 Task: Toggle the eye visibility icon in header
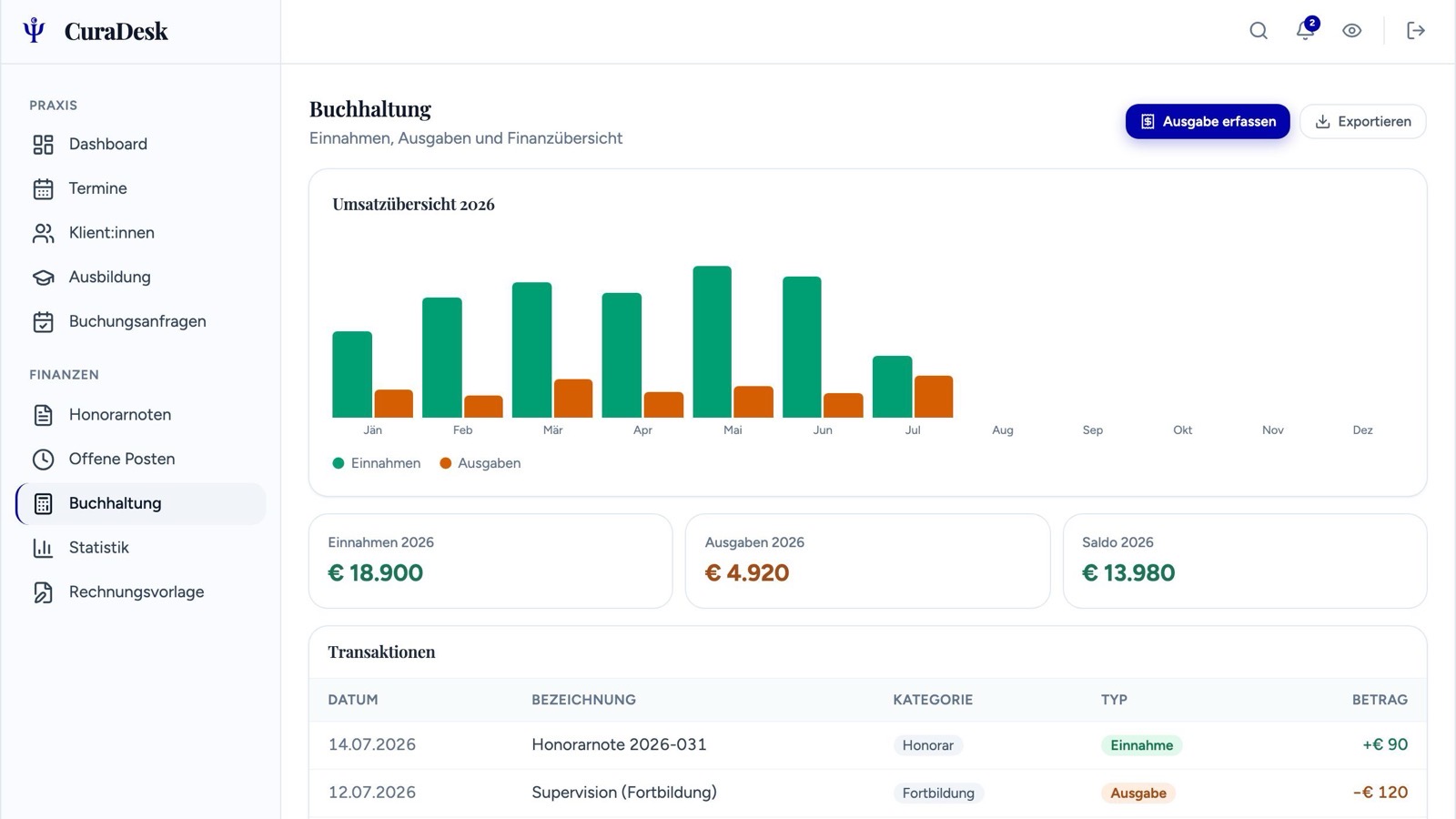point(1352,31)
